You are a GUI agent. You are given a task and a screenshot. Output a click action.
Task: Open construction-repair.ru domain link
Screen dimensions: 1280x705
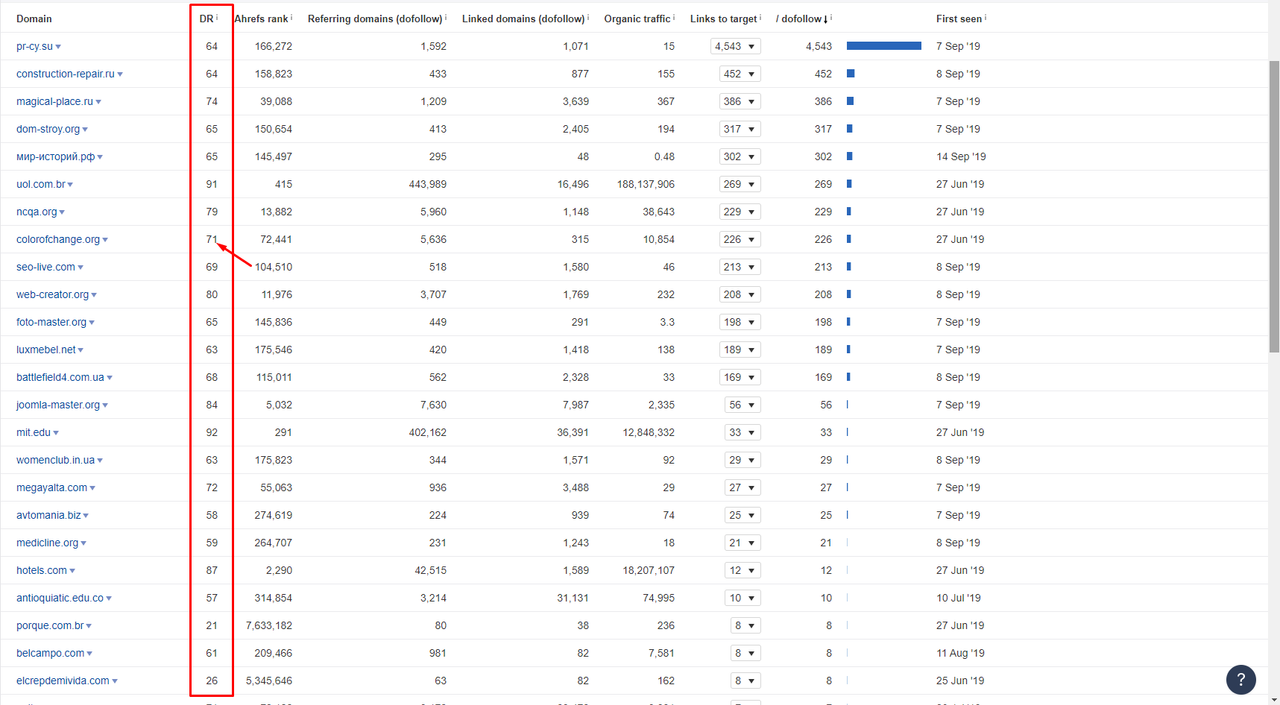tap(65, 74)
